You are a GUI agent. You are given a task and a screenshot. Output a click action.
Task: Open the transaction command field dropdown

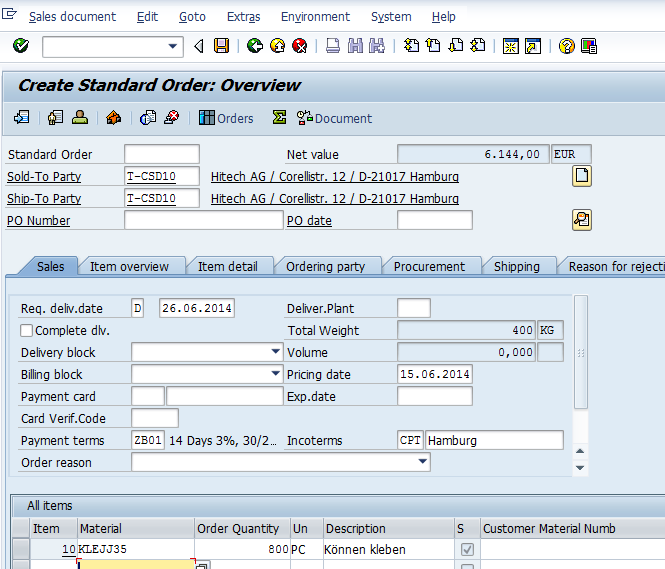point(172,46)
